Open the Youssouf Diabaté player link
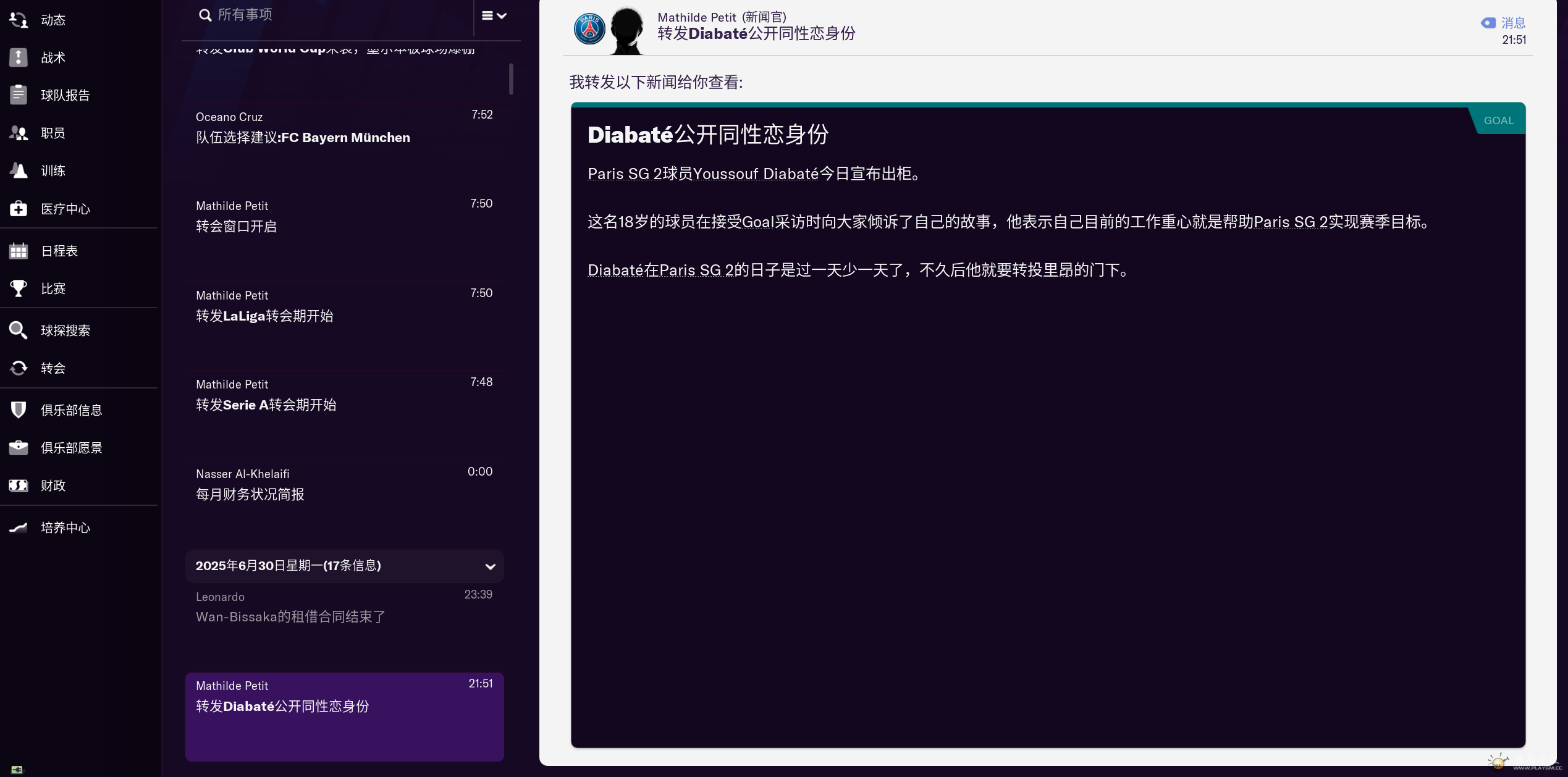The image size is (1568, 777). 756,174
